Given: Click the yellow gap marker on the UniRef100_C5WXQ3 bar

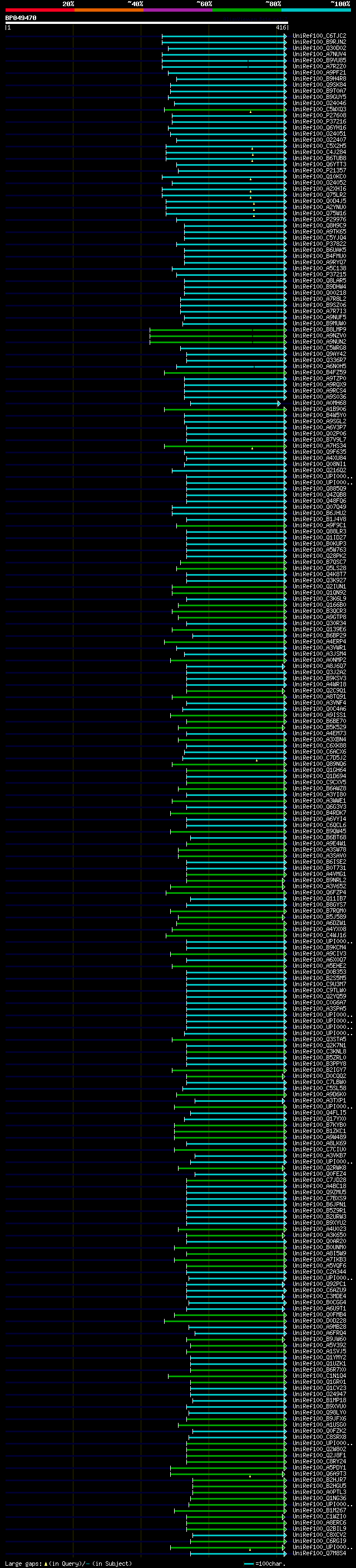Looking at the screenshot, I should point(250,112).
